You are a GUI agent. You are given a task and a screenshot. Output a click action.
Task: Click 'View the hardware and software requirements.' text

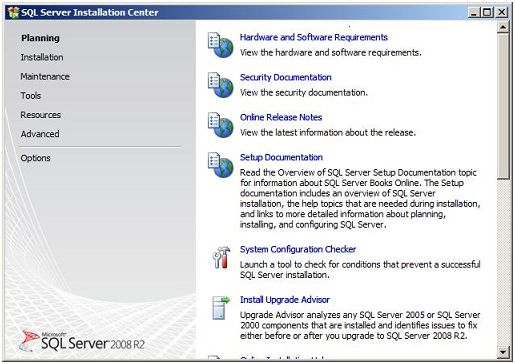[x=331, y=53]
